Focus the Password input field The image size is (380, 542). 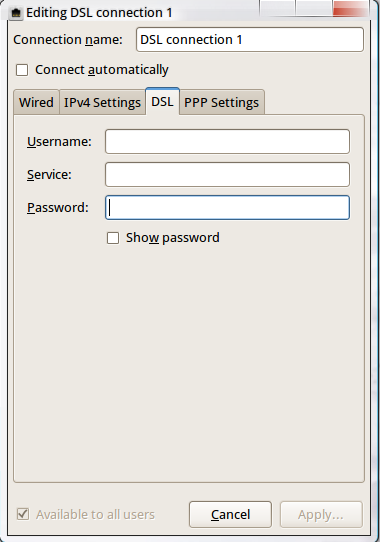coord(227,207)
